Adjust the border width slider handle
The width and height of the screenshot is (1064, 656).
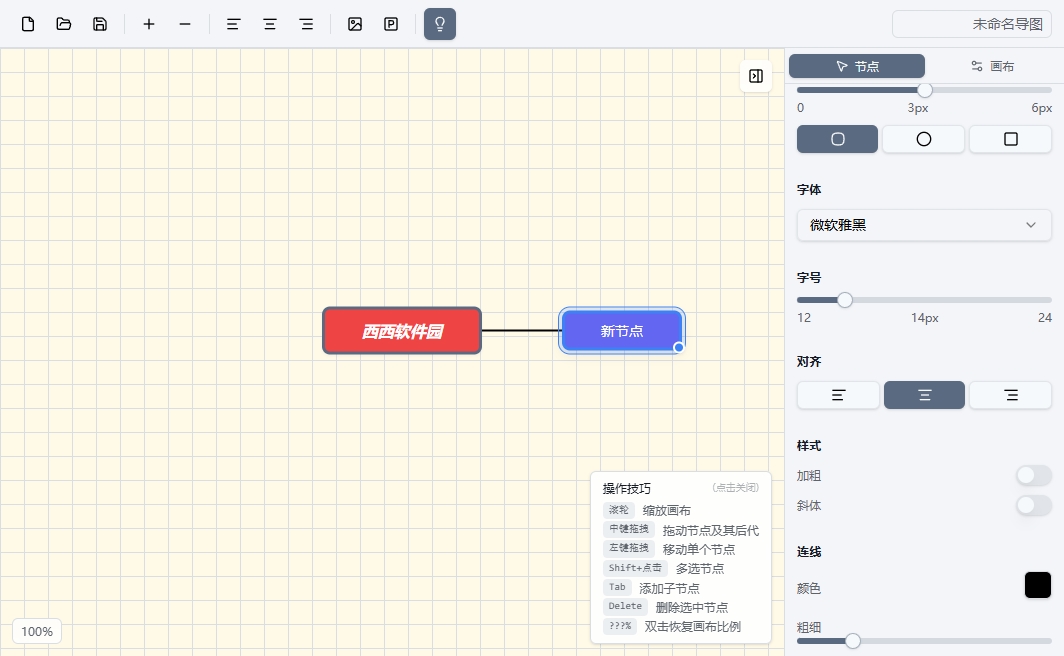(925, 90)
